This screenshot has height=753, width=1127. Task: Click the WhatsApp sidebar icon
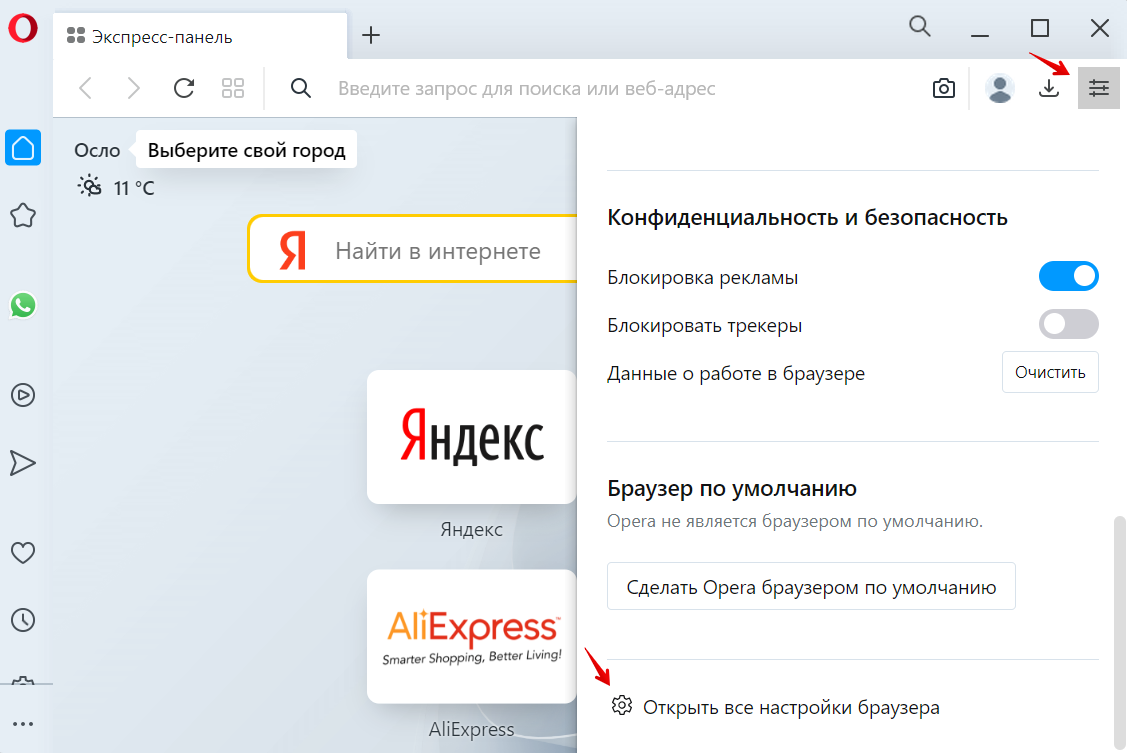(22, 305)
